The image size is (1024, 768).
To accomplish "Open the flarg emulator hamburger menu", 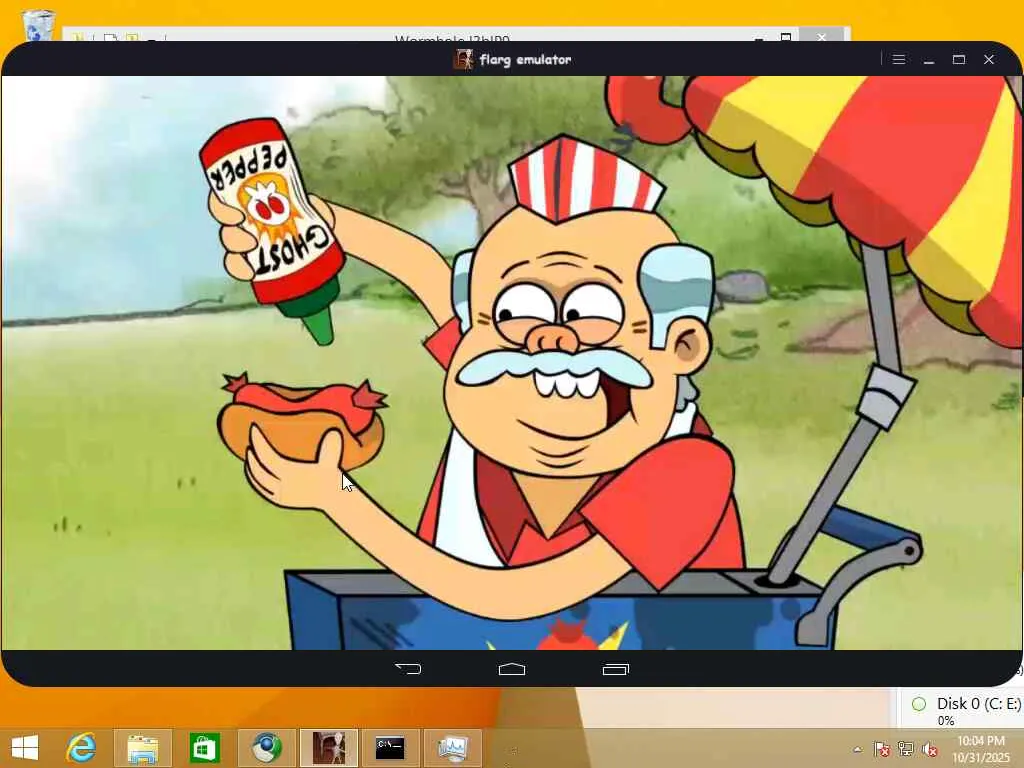I will point(899,59).
